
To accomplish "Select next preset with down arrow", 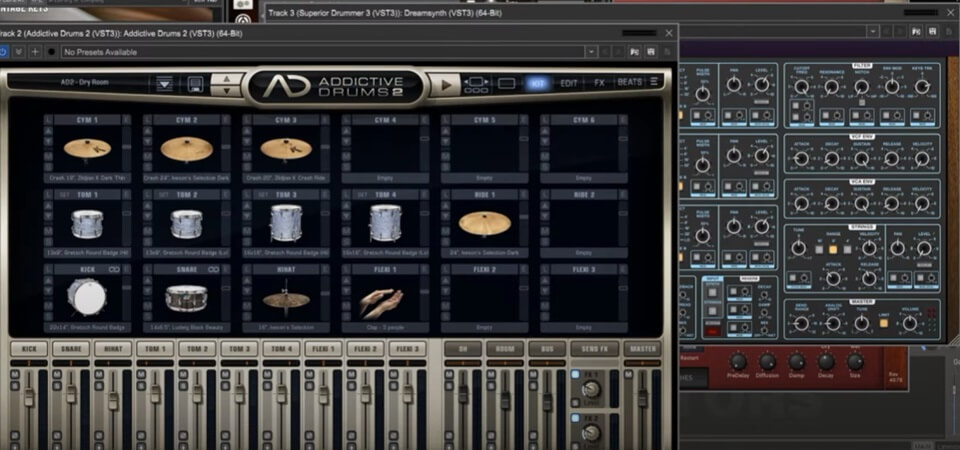I will [x=227, y=91].
